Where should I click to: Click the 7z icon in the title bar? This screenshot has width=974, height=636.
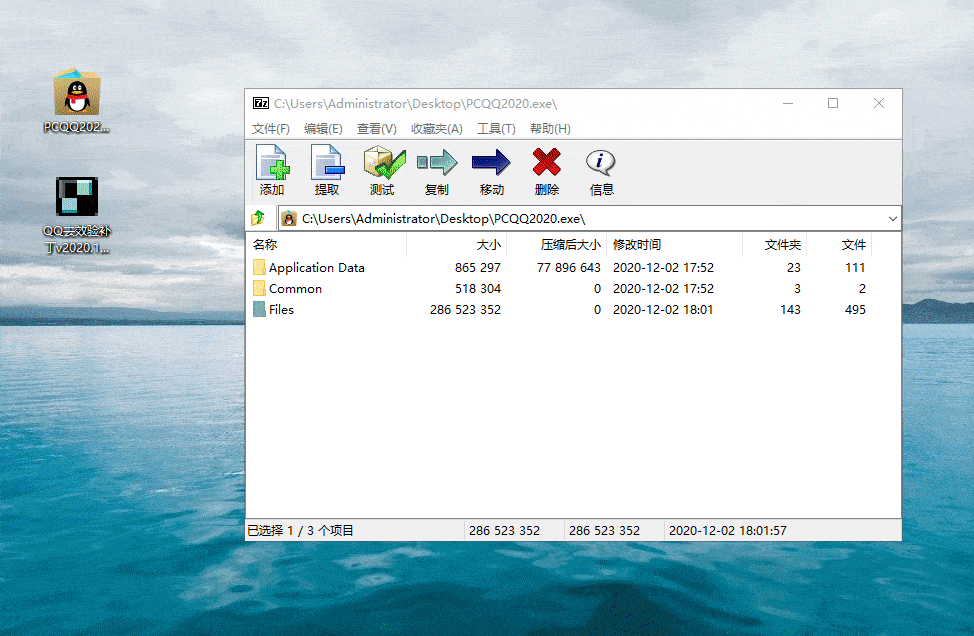pyautogui.click(x=261, y=103)
